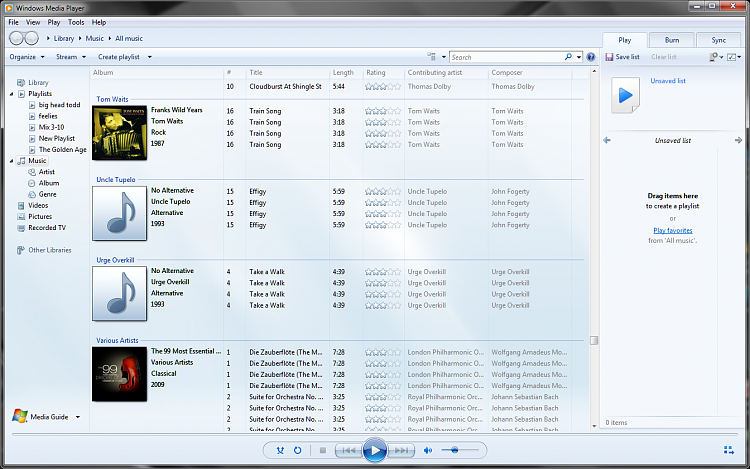Stop playback with the Stop button

(323, 450)
